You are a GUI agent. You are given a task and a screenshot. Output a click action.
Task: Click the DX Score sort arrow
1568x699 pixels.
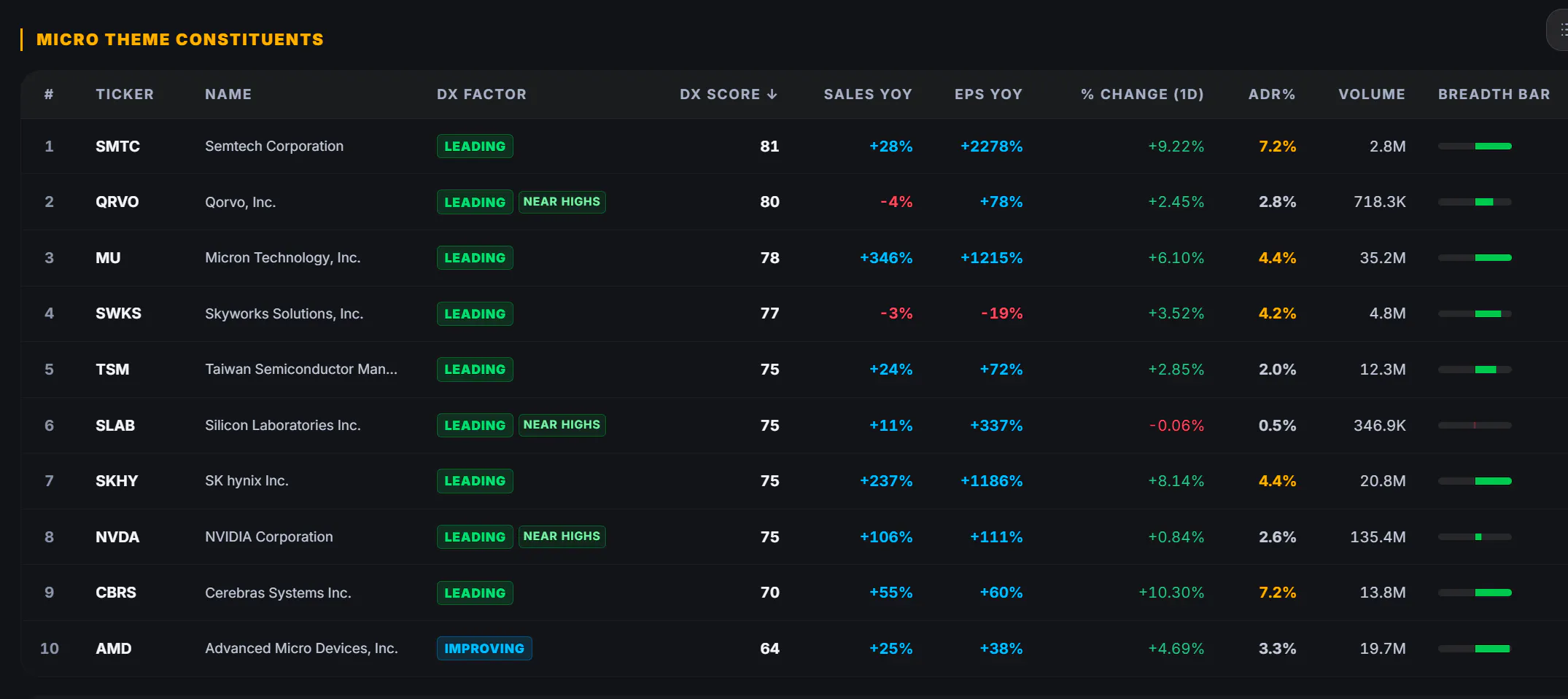coord(772,94)
